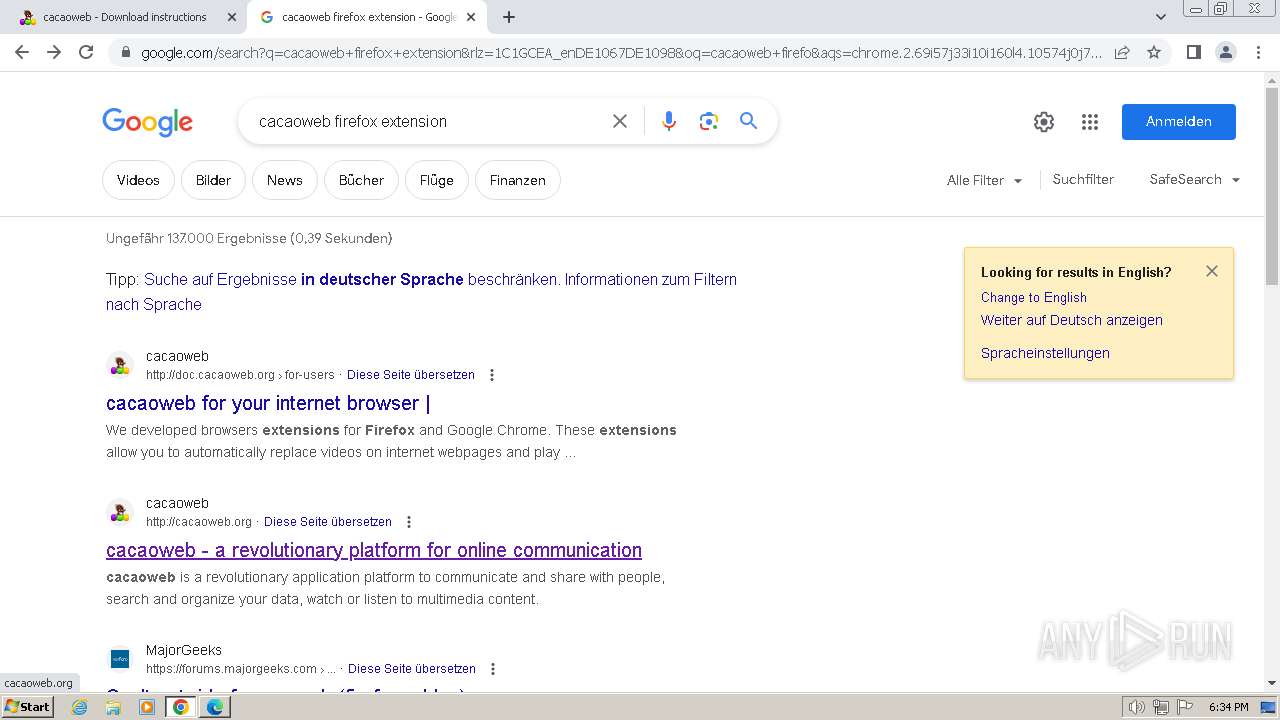Submit search with magnifier icon

(x=748, y=121)
